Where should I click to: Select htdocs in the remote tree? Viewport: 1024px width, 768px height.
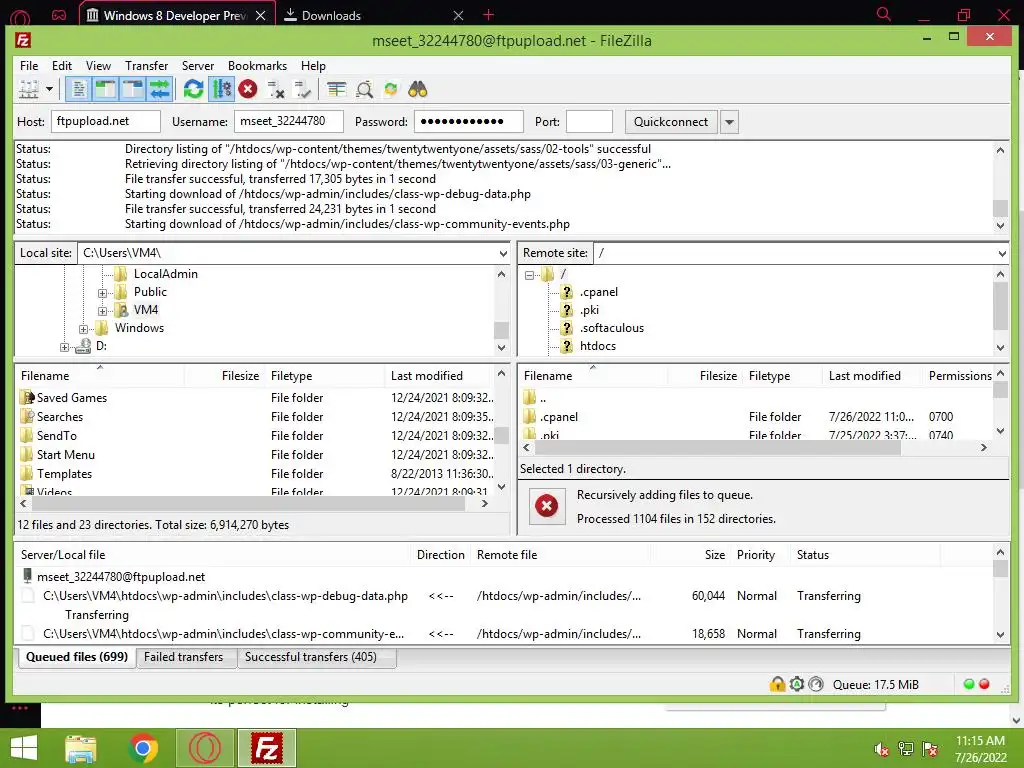click(598, 346)
